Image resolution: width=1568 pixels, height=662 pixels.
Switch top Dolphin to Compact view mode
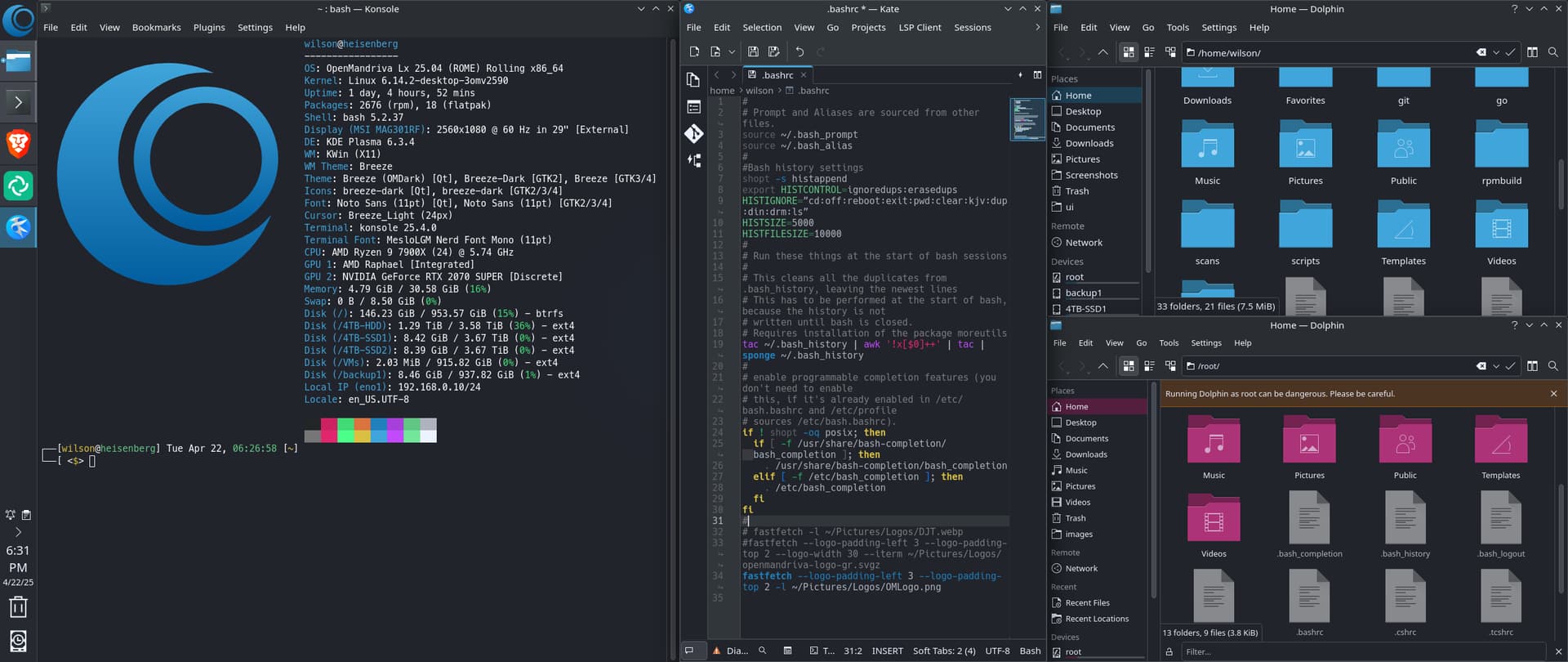1149,52
